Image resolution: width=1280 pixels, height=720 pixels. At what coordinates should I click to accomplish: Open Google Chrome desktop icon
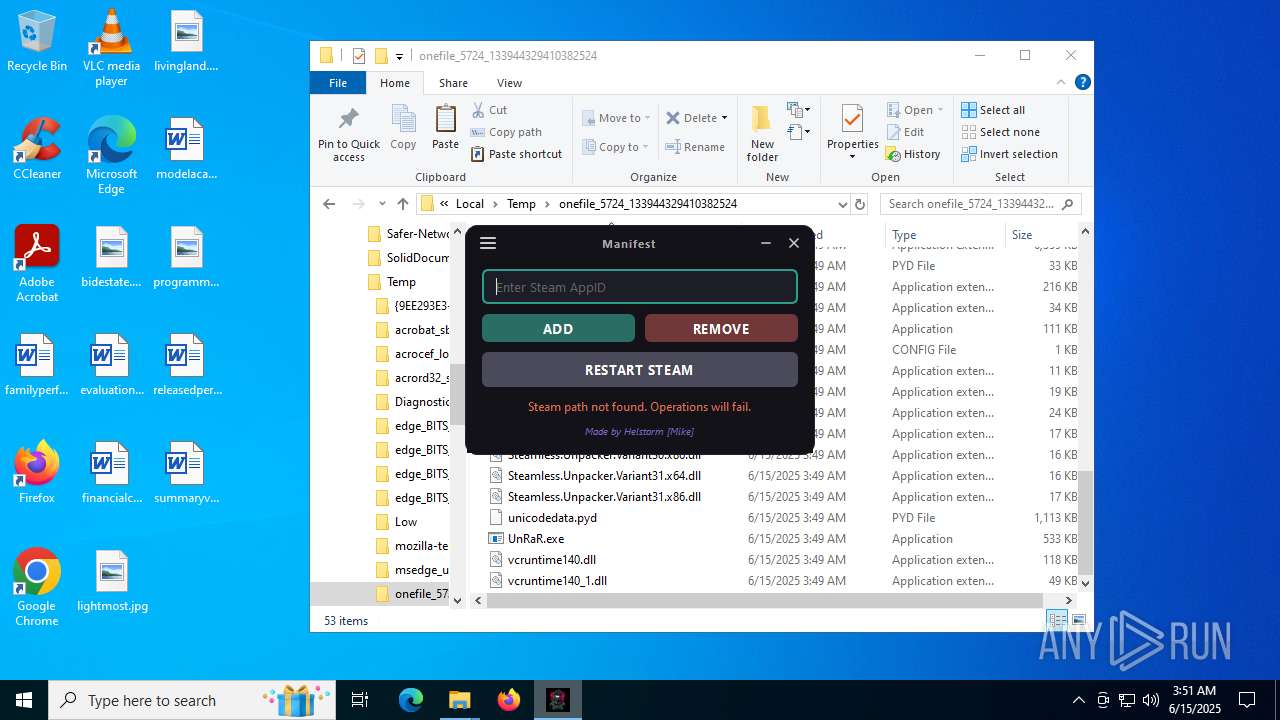tap(37, 588)
